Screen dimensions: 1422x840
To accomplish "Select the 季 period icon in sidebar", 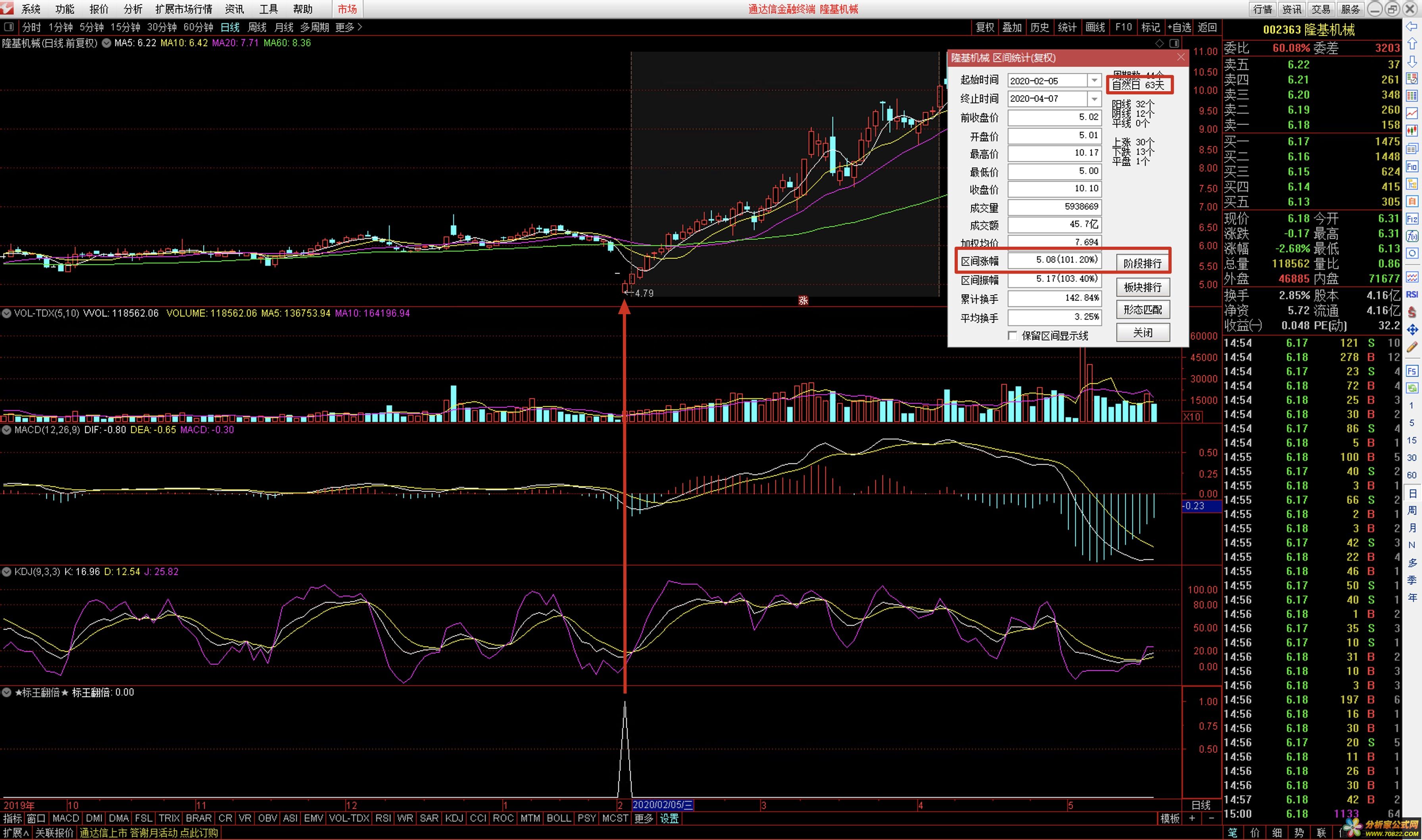I will coord(1412,580).
